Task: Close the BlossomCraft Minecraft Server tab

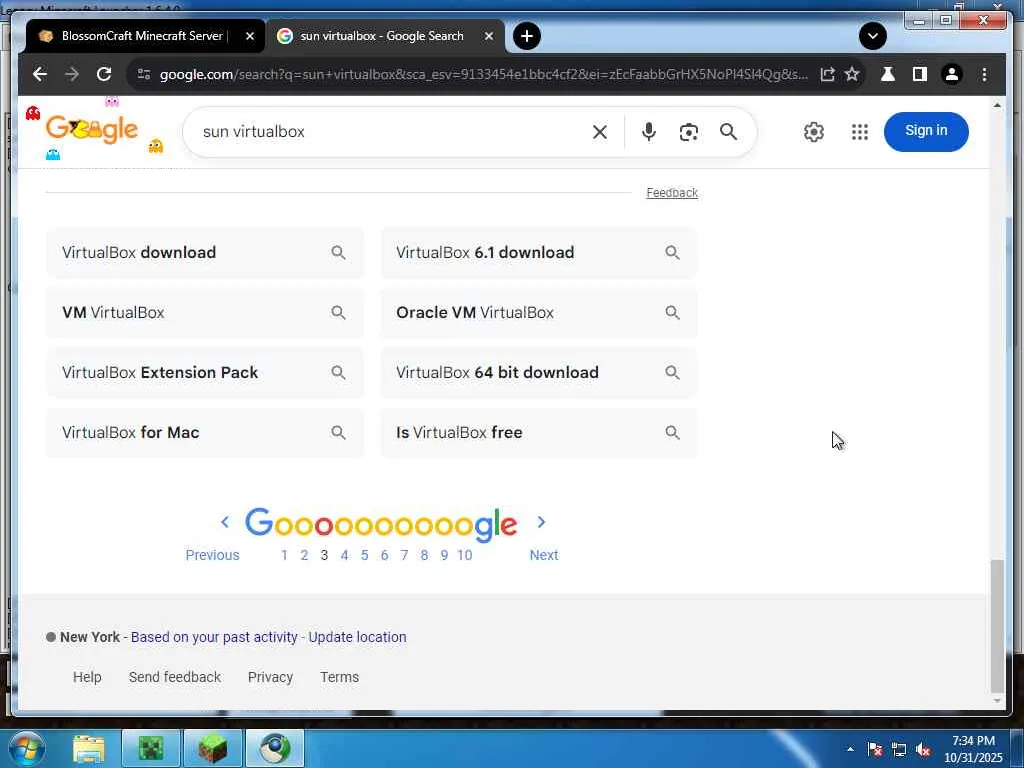Action: point(249,36)
